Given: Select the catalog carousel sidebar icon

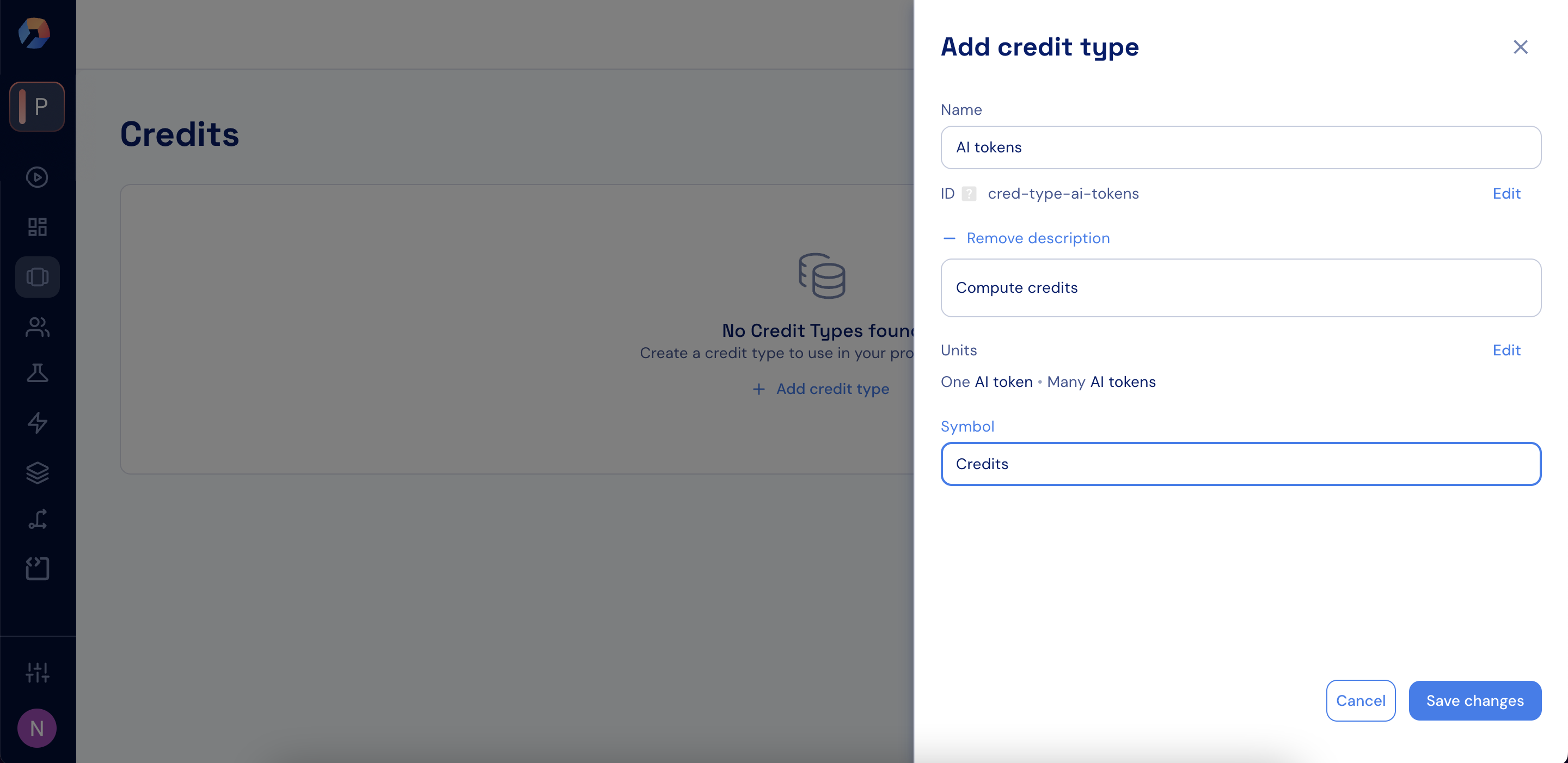Looking at the screenshot, I should [x=37, y=277].
